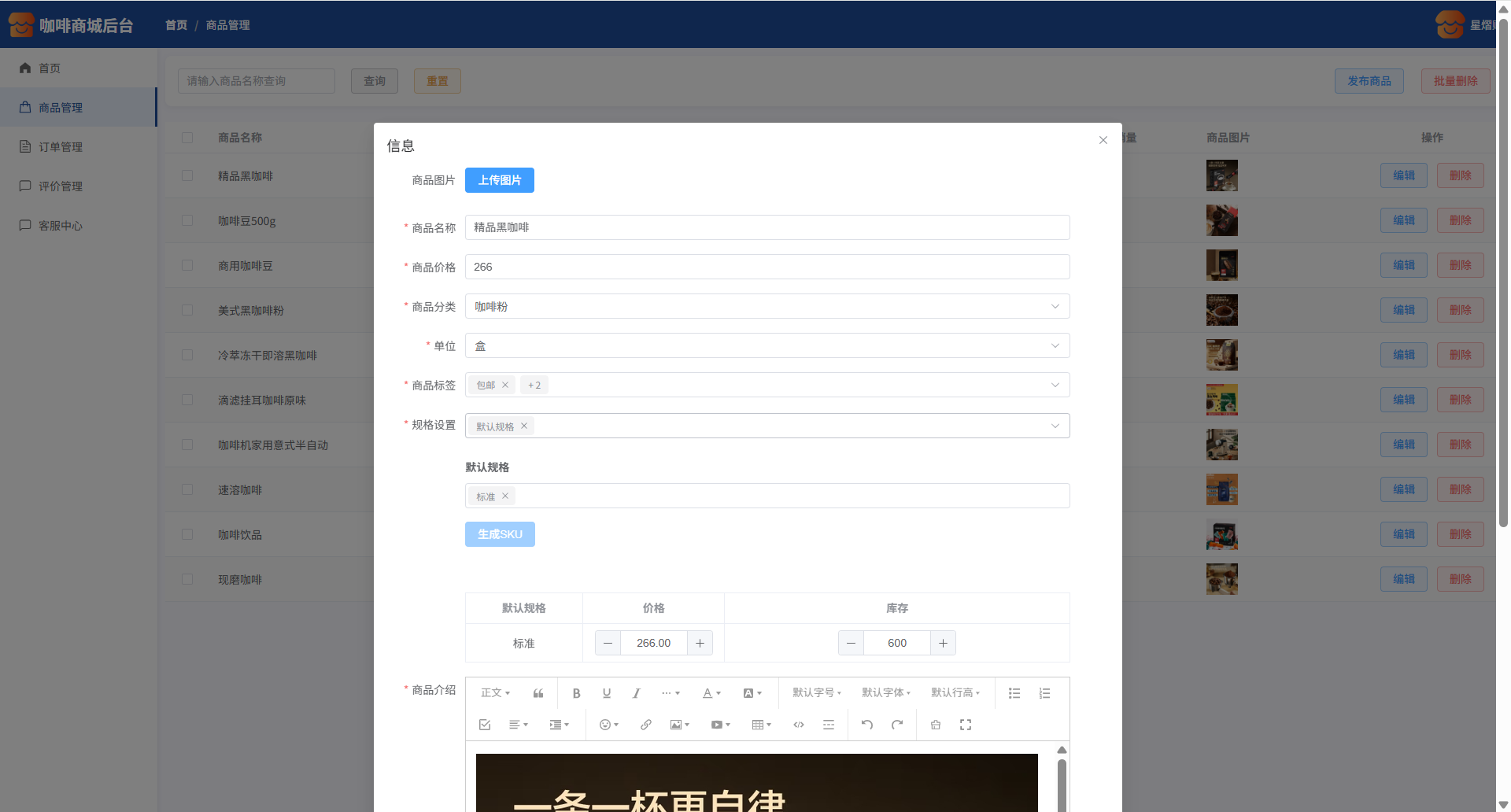
Task: Select the checkbox for 精品黑咖啡 row
Action: [x=187, y=175]
